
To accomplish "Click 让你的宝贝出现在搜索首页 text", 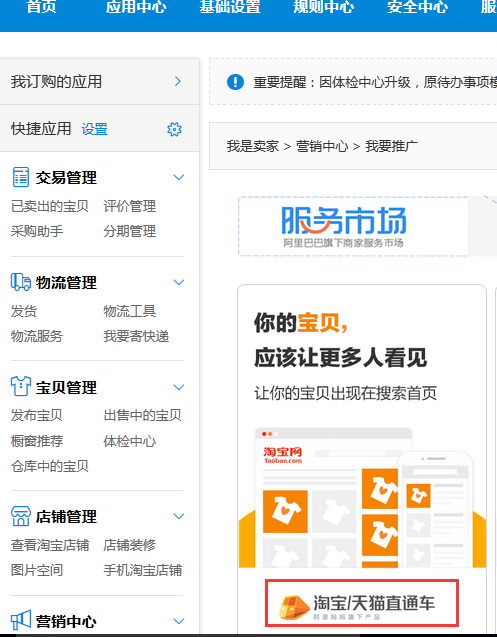I will (x=345, y=393).
